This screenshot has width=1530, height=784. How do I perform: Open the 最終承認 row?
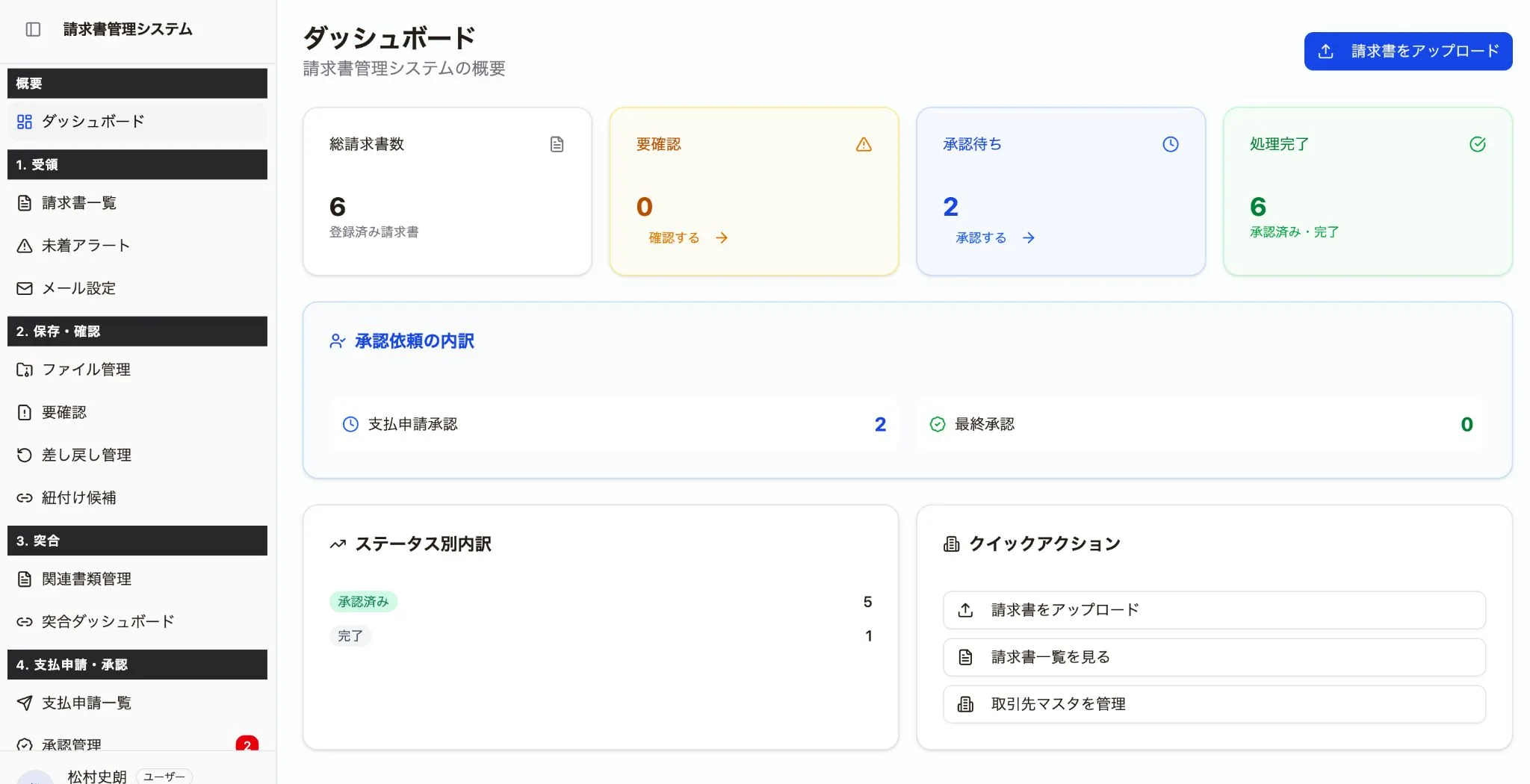[x=1201, y=424]
